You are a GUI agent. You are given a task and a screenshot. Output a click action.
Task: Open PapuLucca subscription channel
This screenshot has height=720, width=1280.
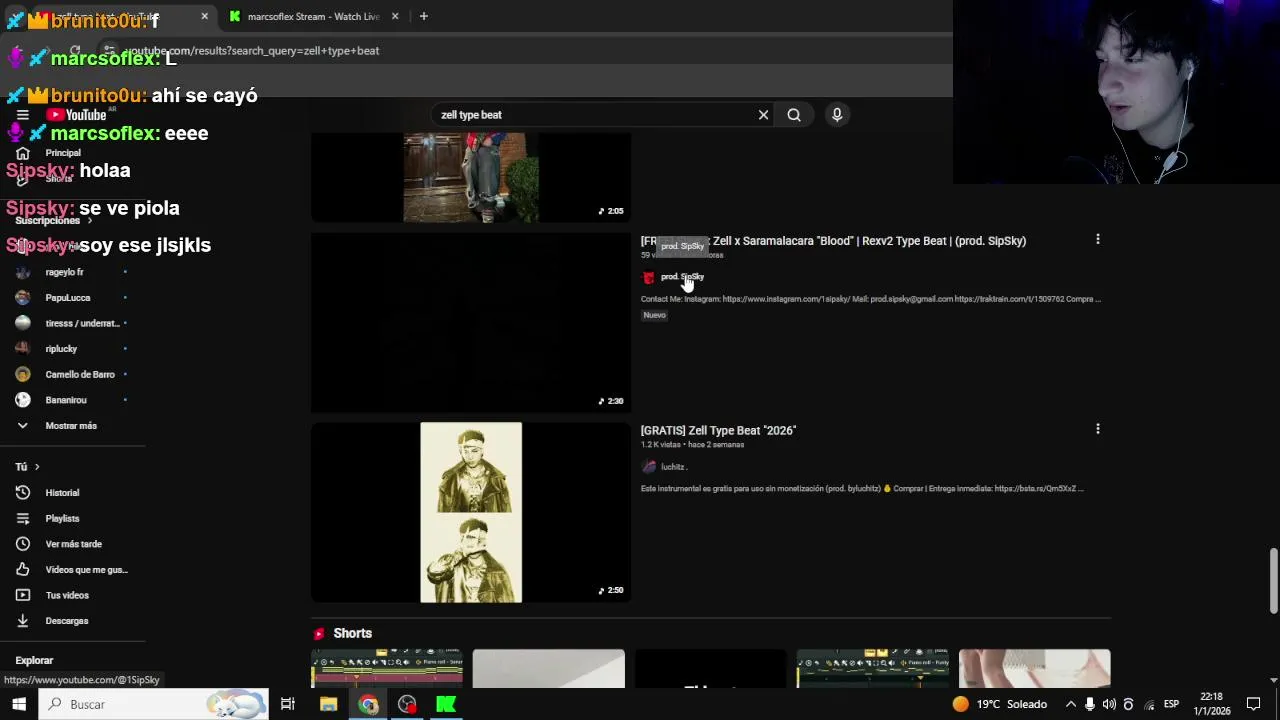click(68, 298)
